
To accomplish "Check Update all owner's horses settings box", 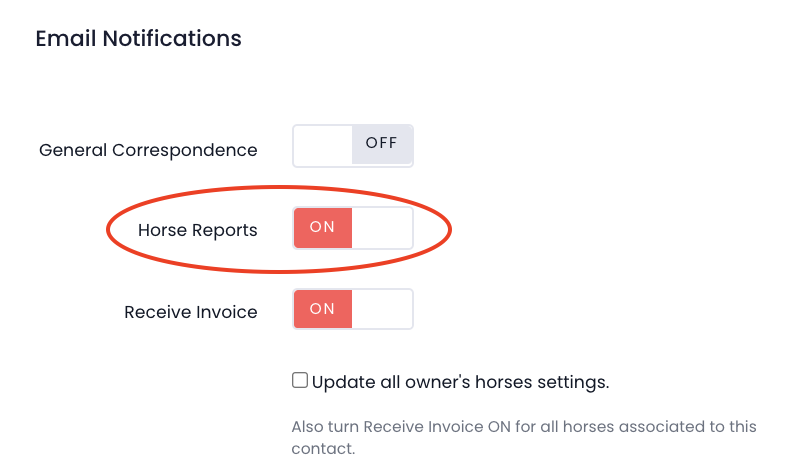I will pyautogui.click(x=300, y=380).
